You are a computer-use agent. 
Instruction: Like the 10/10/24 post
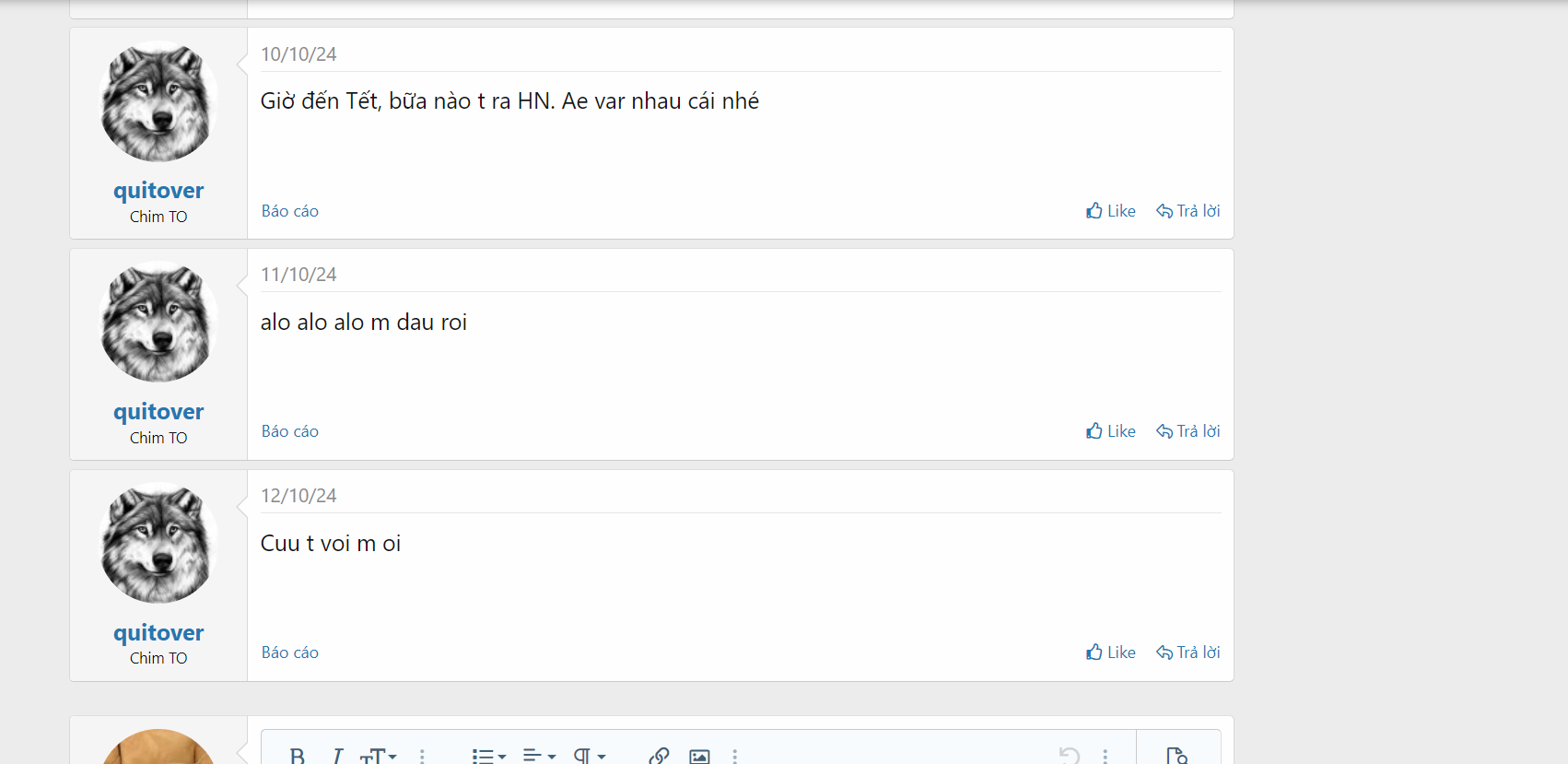point(1110,211)
